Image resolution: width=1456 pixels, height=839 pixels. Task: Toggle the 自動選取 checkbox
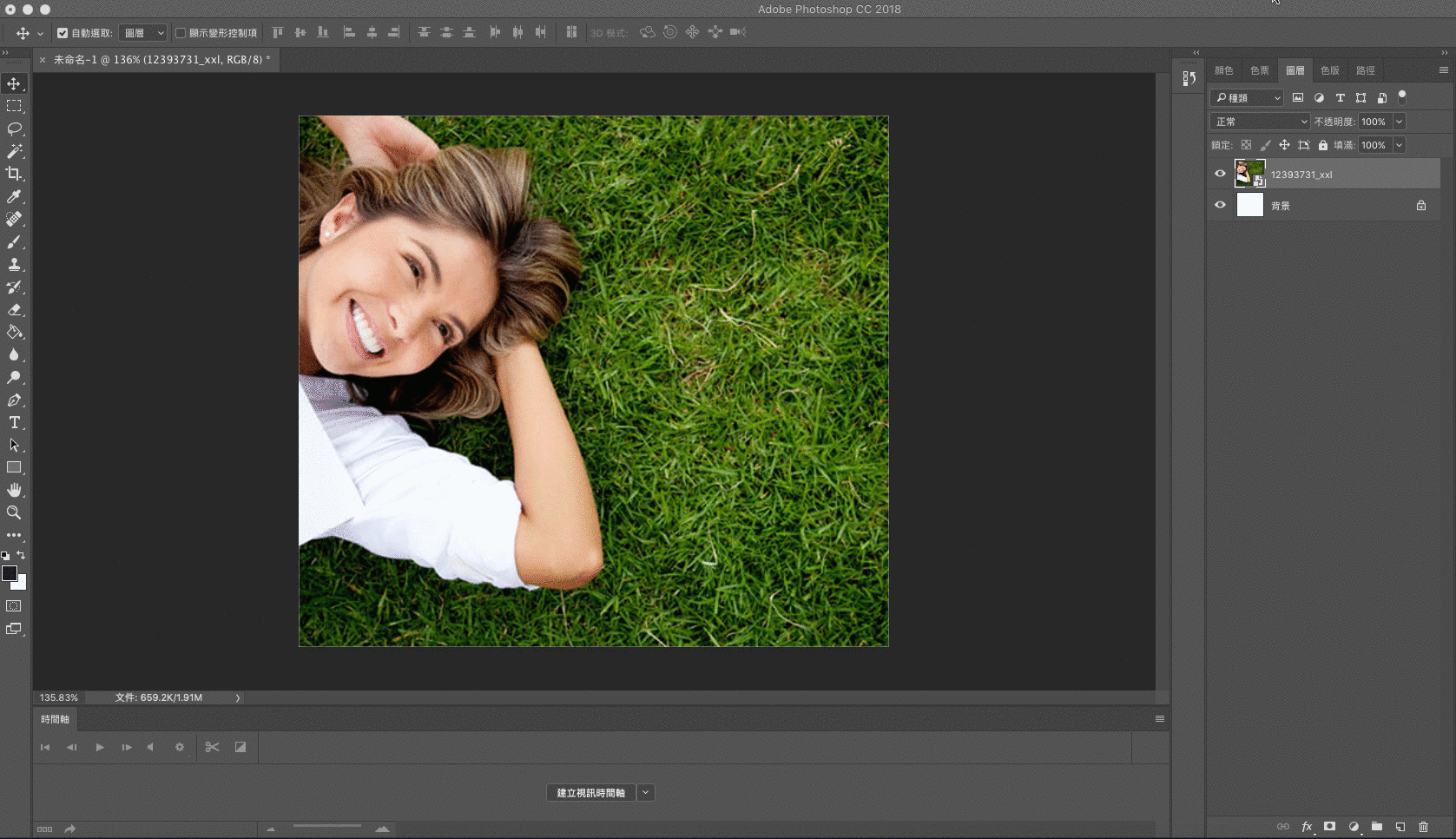coord(63,32)
